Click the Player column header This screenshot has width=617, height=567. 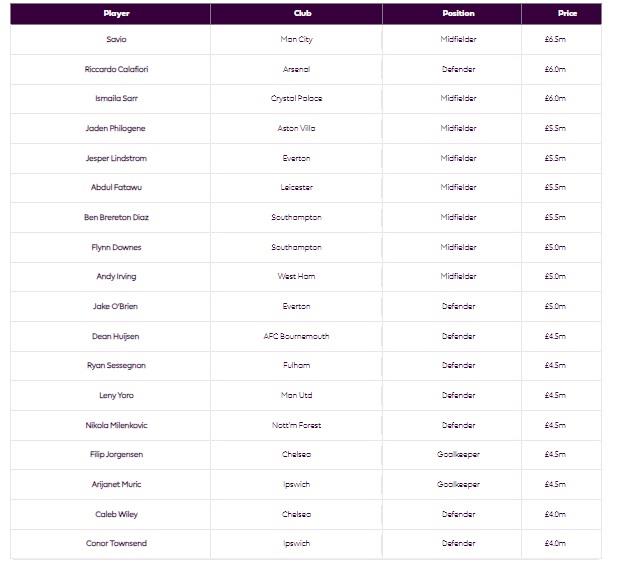tap(116, 14)
